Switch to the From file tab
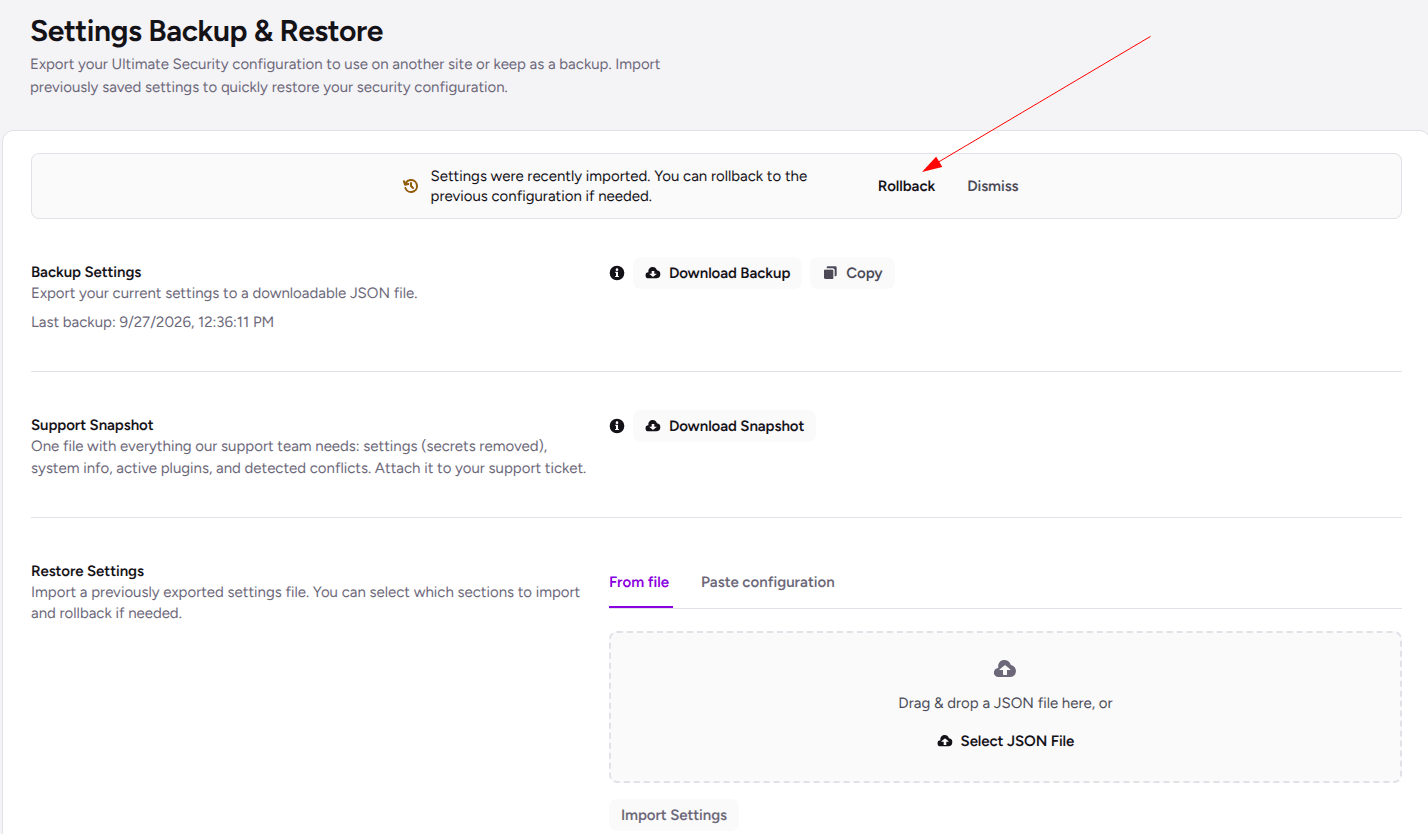Image resolution: width=1428 pixels, height=834 pixels. pos(639,582)
